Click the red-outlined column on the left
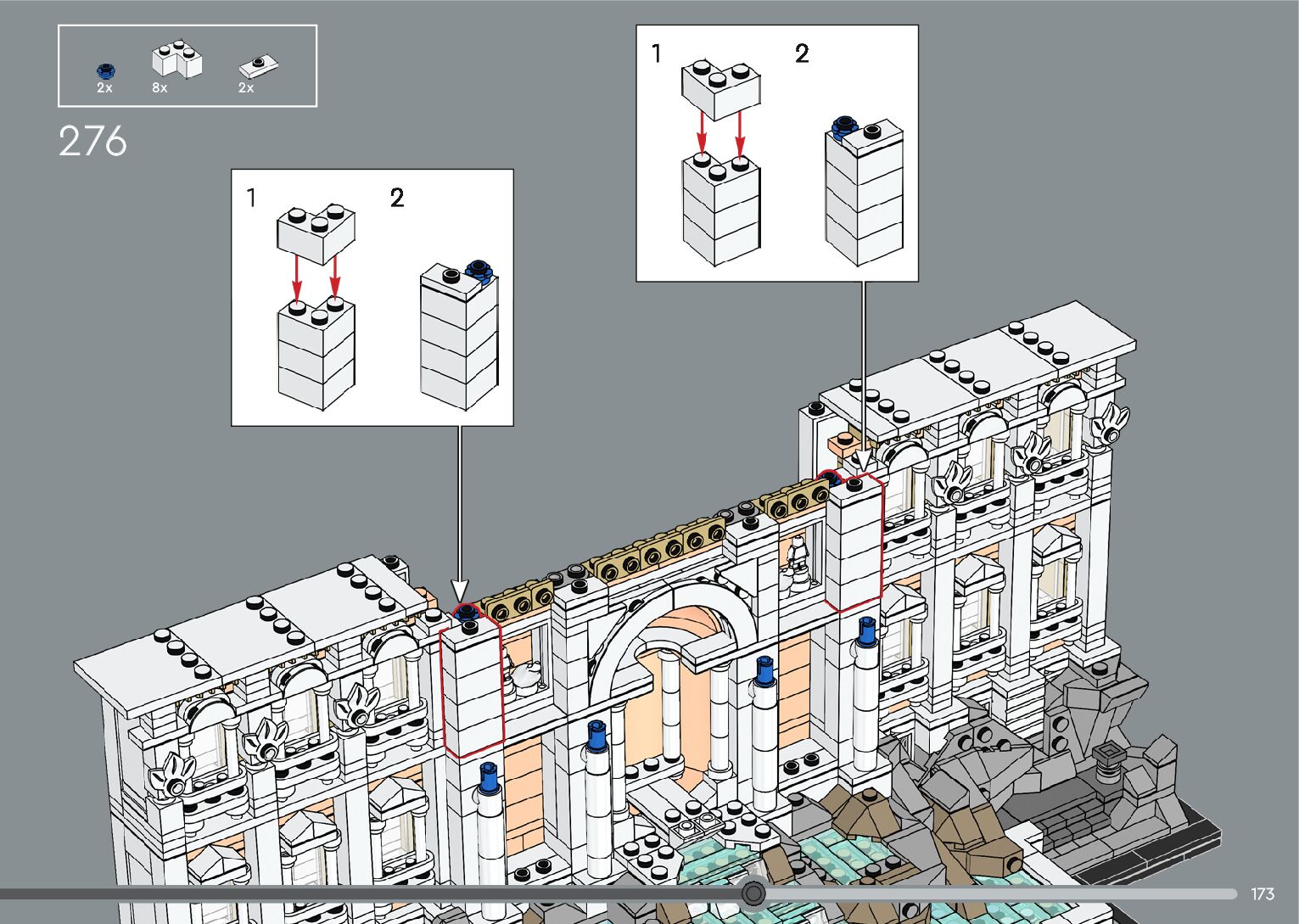 pos(472,687)
